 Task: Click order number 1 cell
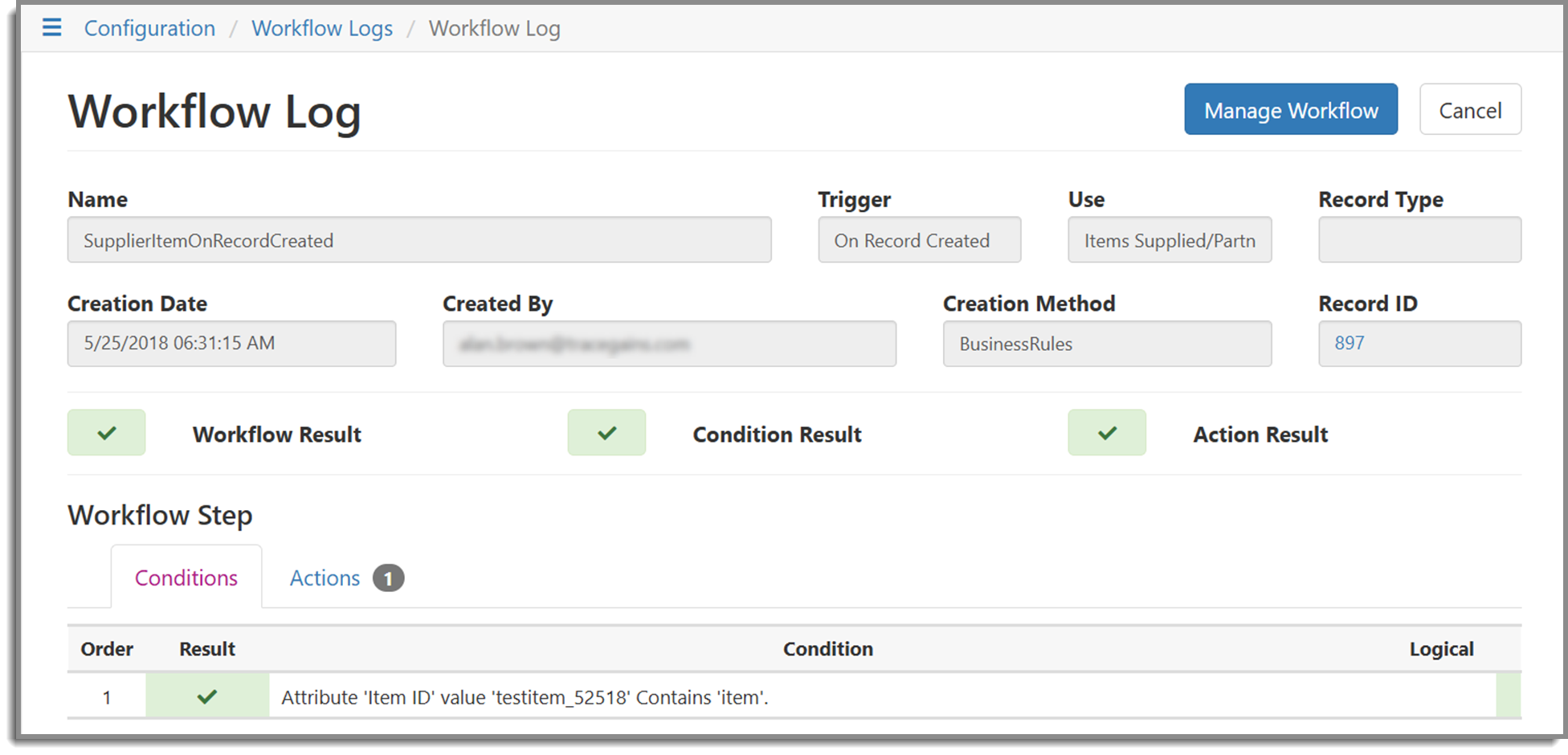coord(107,696)
